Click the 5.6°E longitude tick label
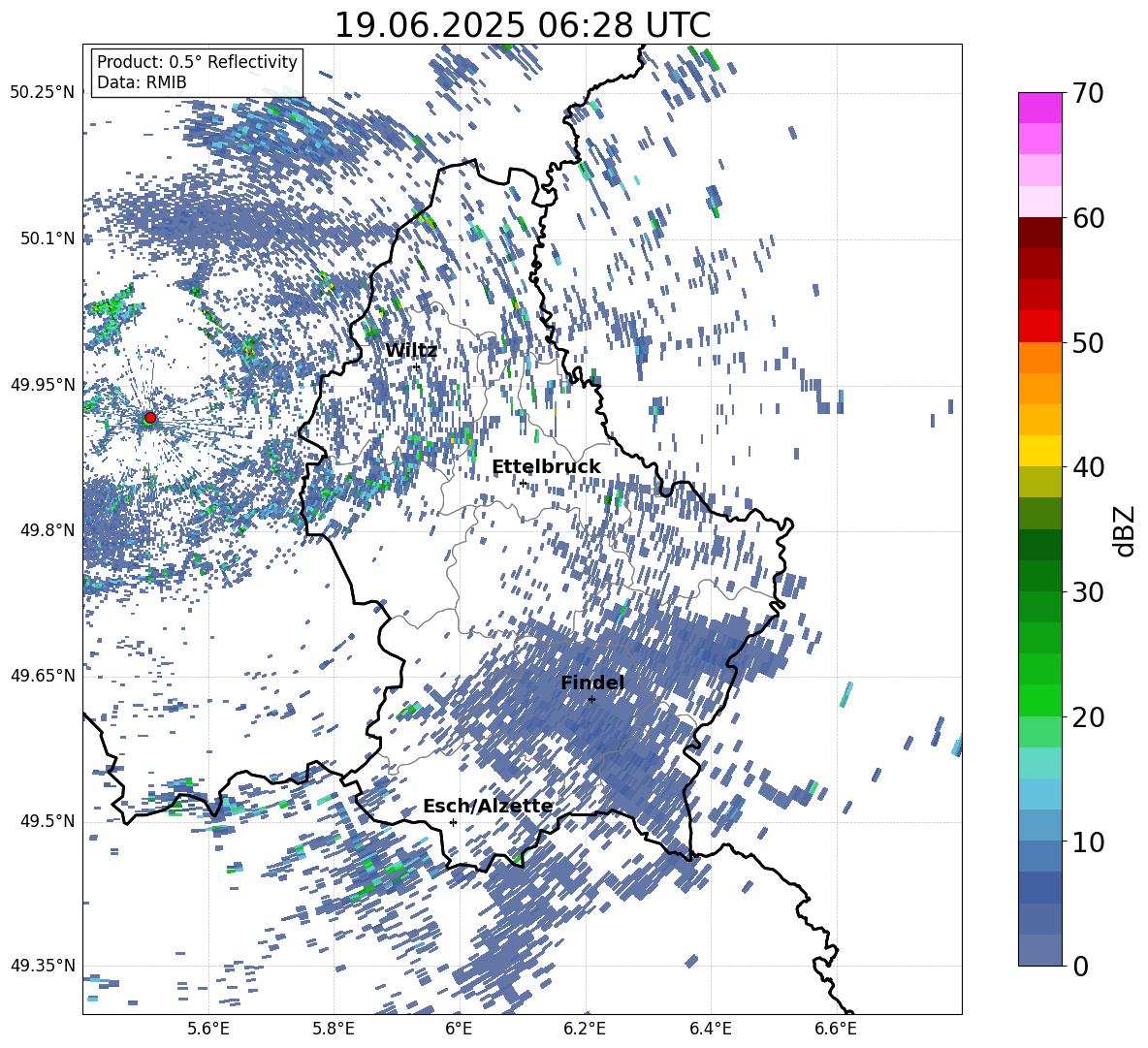 [x=208, y=1029]
